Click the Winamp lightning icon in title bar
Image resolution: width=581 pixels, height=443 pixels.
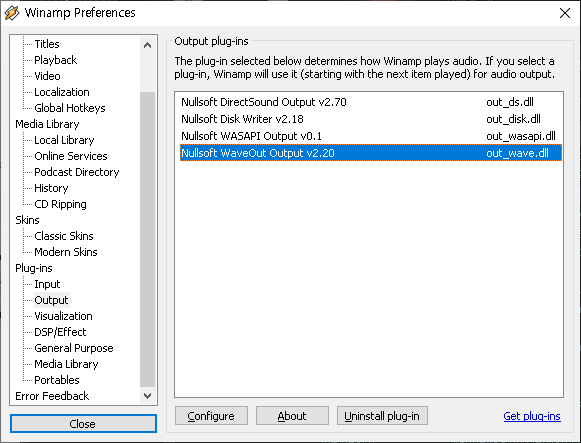pos(11,13)
